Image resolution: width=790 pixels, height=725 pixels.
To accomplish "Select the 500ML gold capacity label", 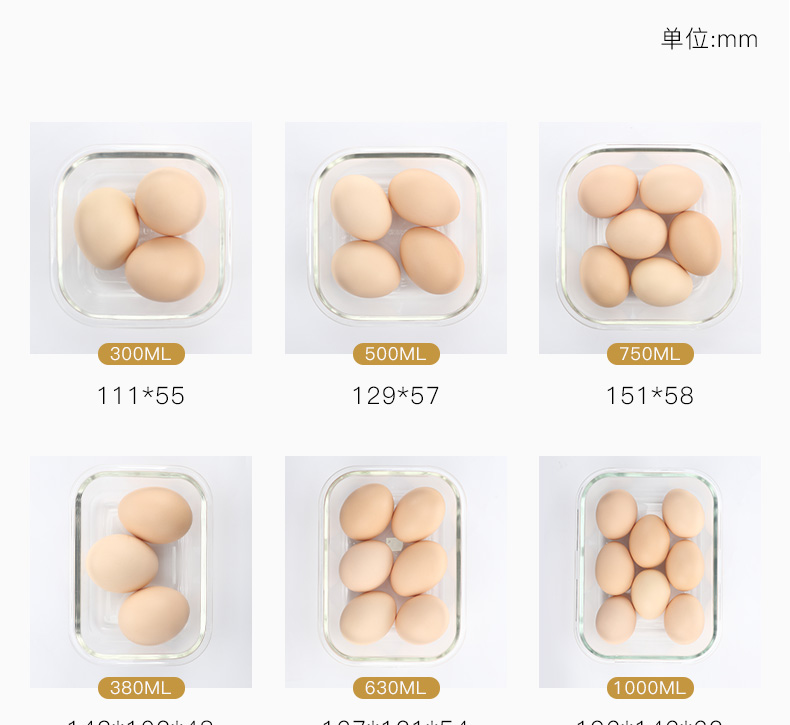I will pos(396,354).
